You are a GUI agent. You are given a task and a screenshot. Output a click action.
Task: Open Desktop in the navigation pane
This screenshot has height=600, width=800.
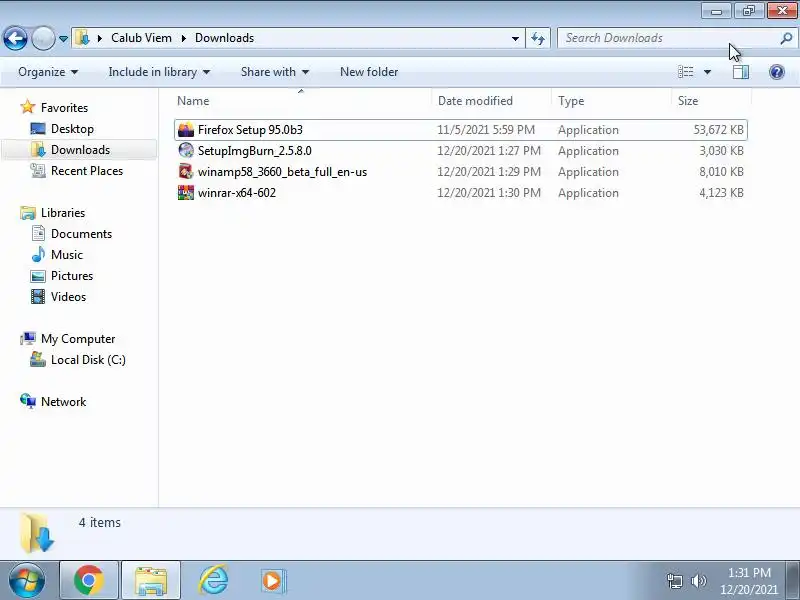tap(72, 129)
